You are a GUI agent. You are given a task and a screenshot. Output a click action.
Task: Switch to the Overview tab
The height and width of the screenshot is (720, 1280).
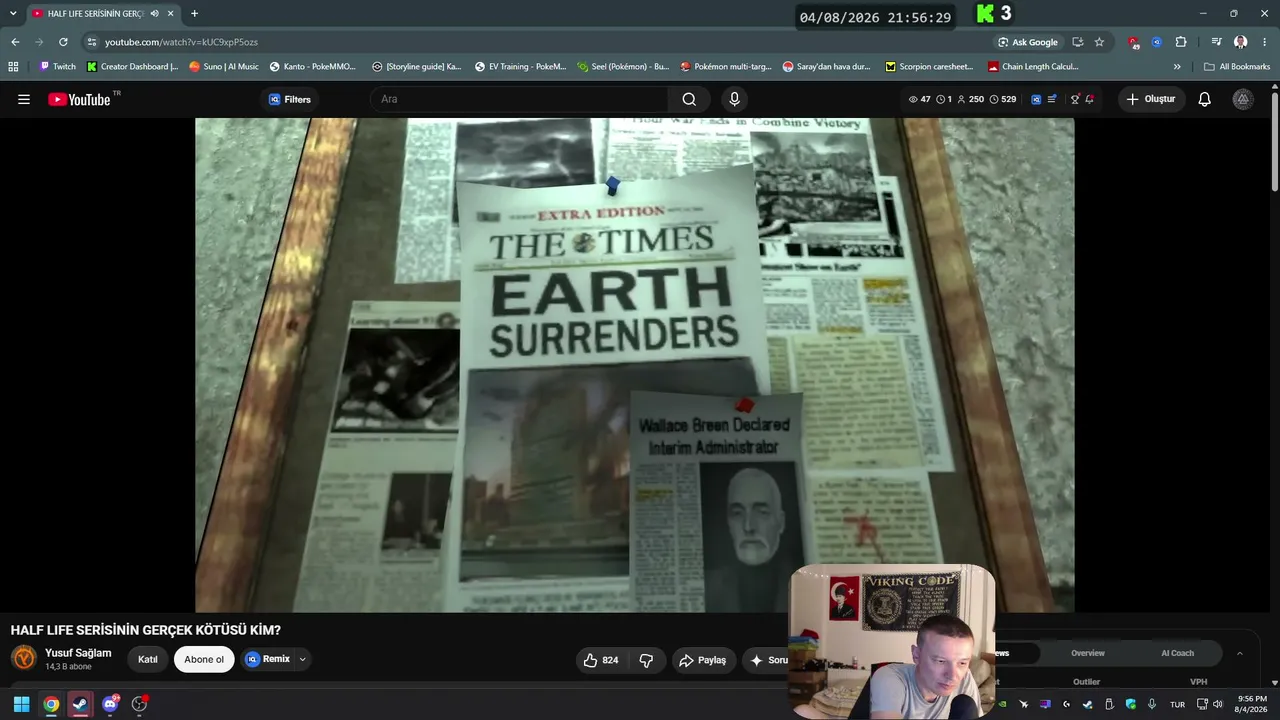tap(1088, 653)
